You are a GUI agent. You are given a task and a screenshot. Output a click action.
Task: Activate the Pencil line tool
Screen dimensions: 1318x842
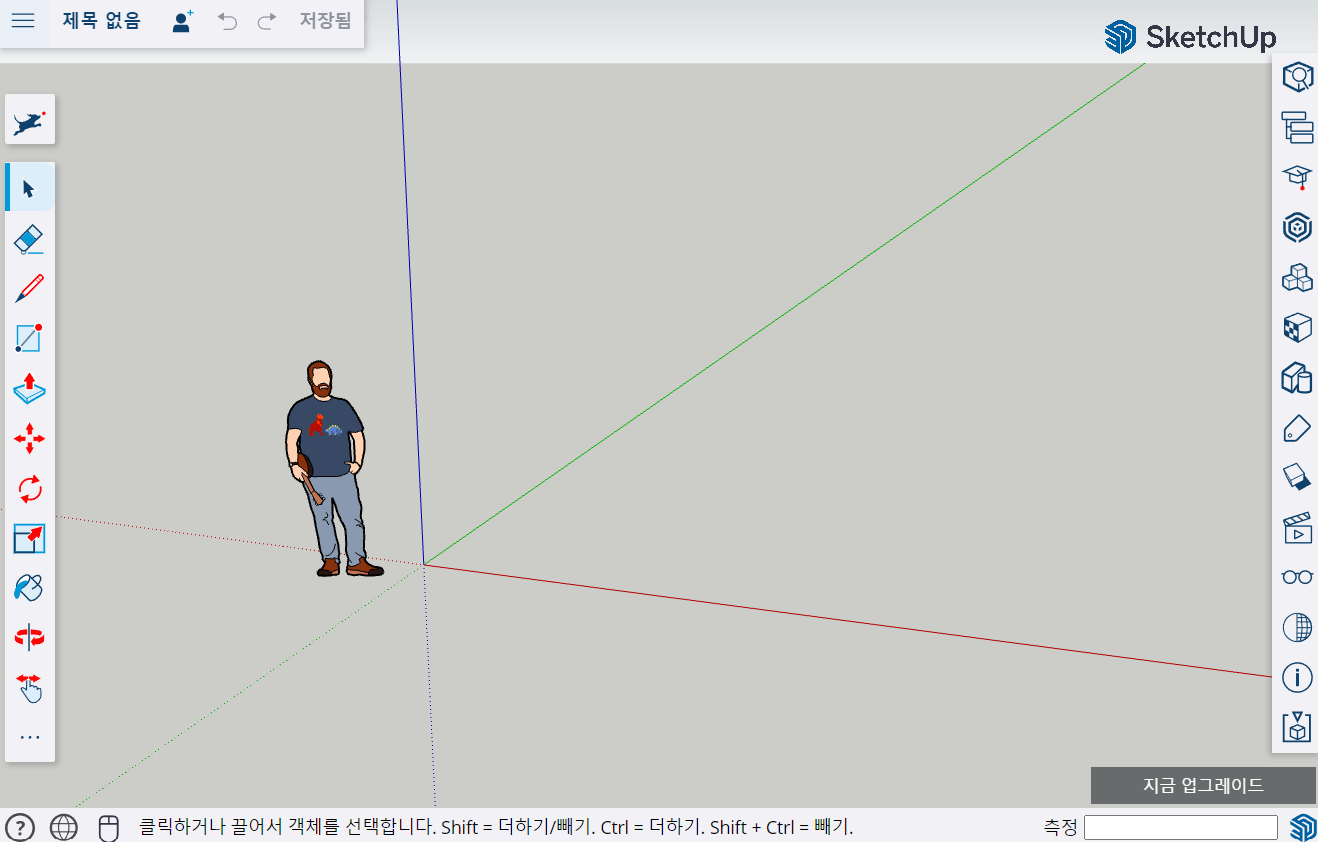29,288
